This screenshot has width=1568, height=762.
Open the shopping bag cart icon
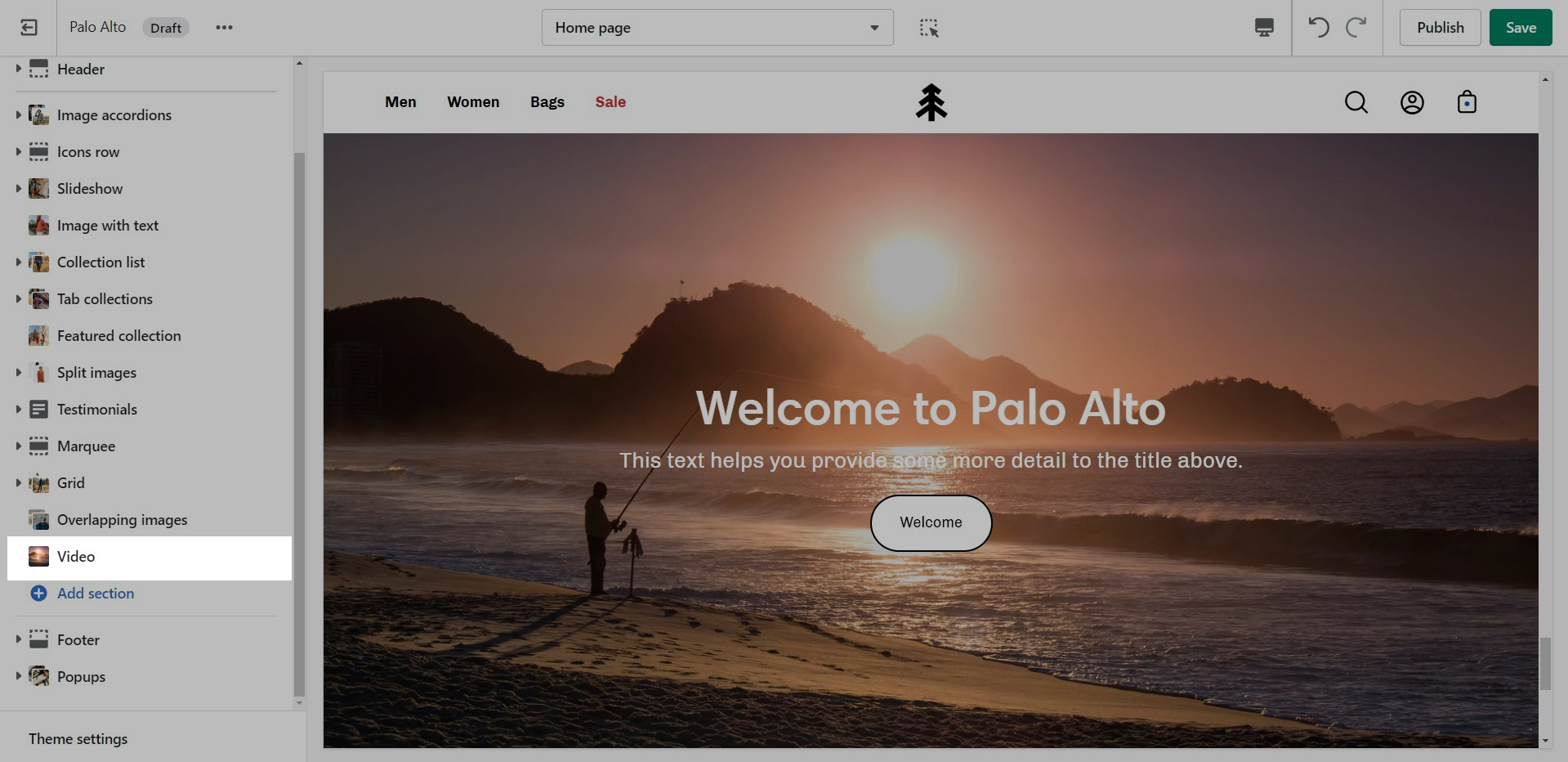pyautogui.click(x=1467, y=102)
